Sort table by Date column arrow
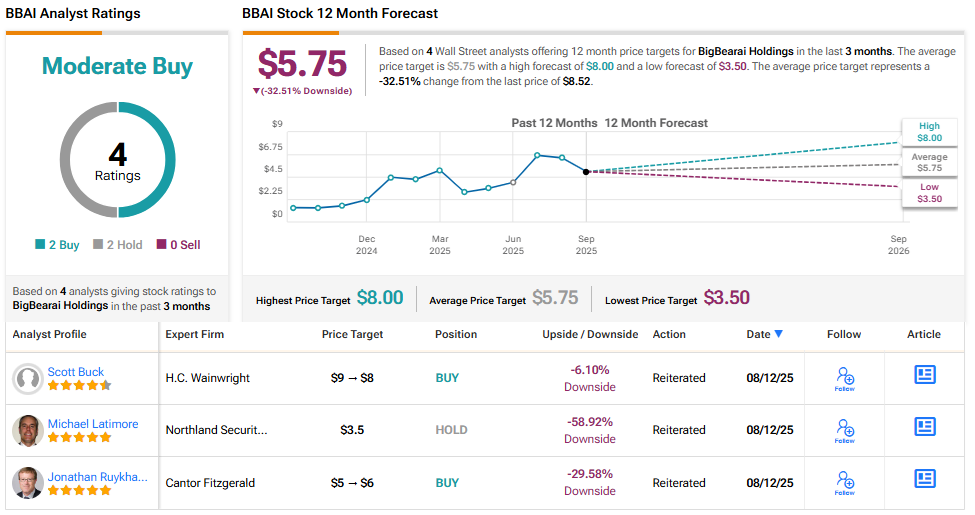 coord(779,334)
